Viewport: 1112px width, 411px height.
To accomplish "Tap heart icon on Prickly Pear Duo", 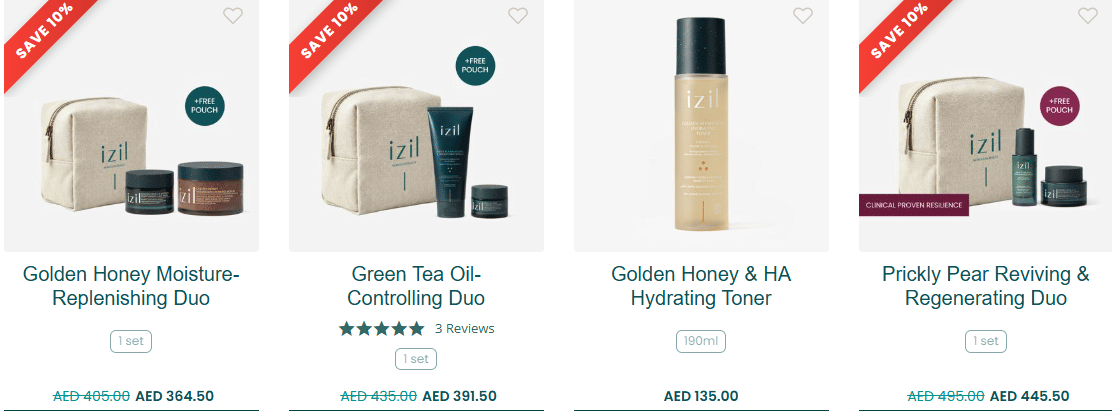I will (1088, 15).
